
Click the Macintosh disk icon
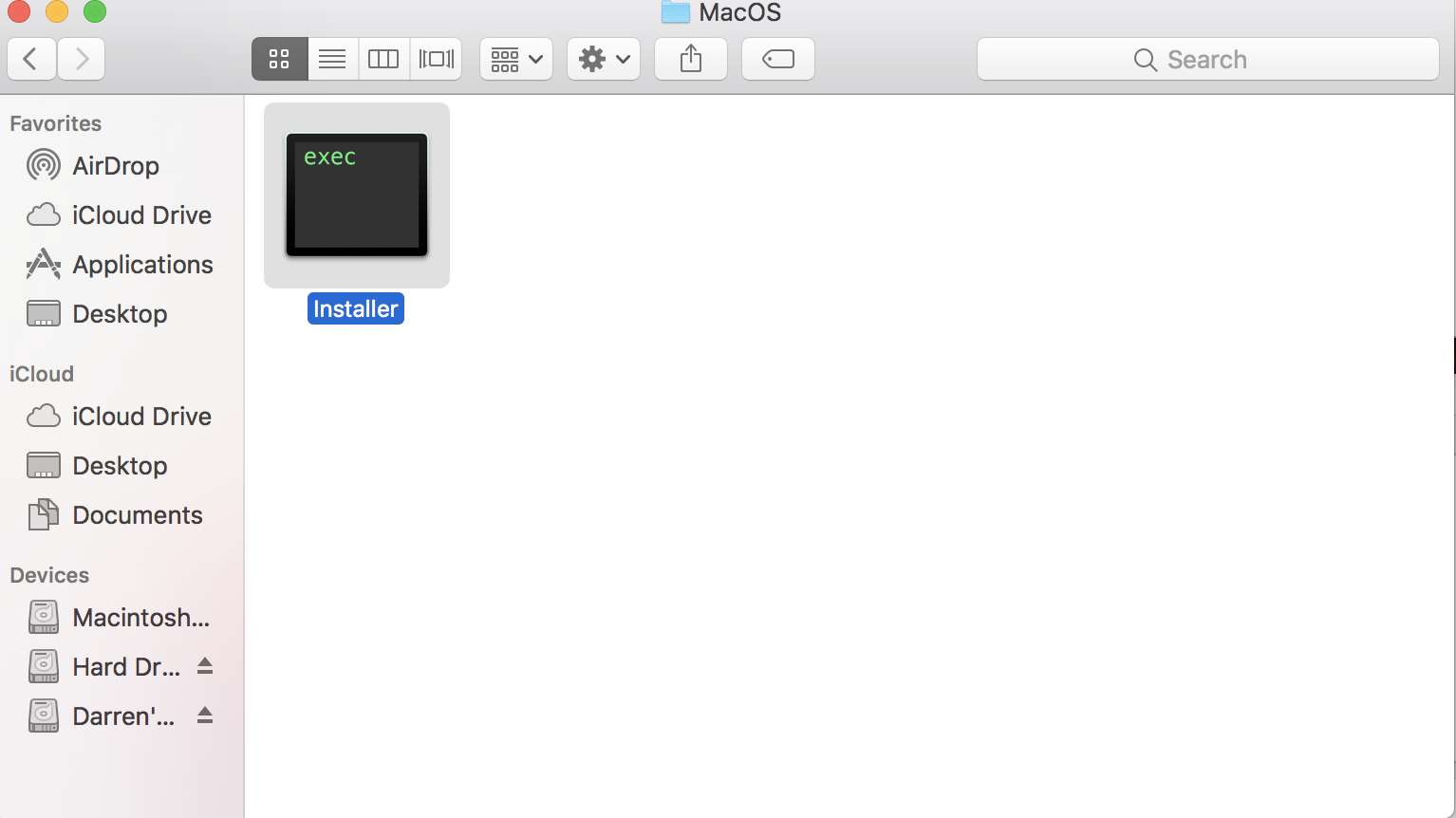pos(44,617)
